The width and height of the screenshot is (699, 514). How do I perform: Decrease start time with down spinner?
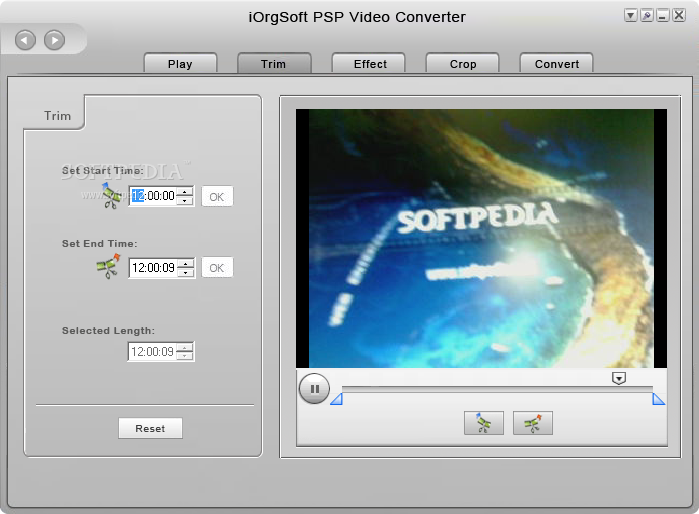185,201
